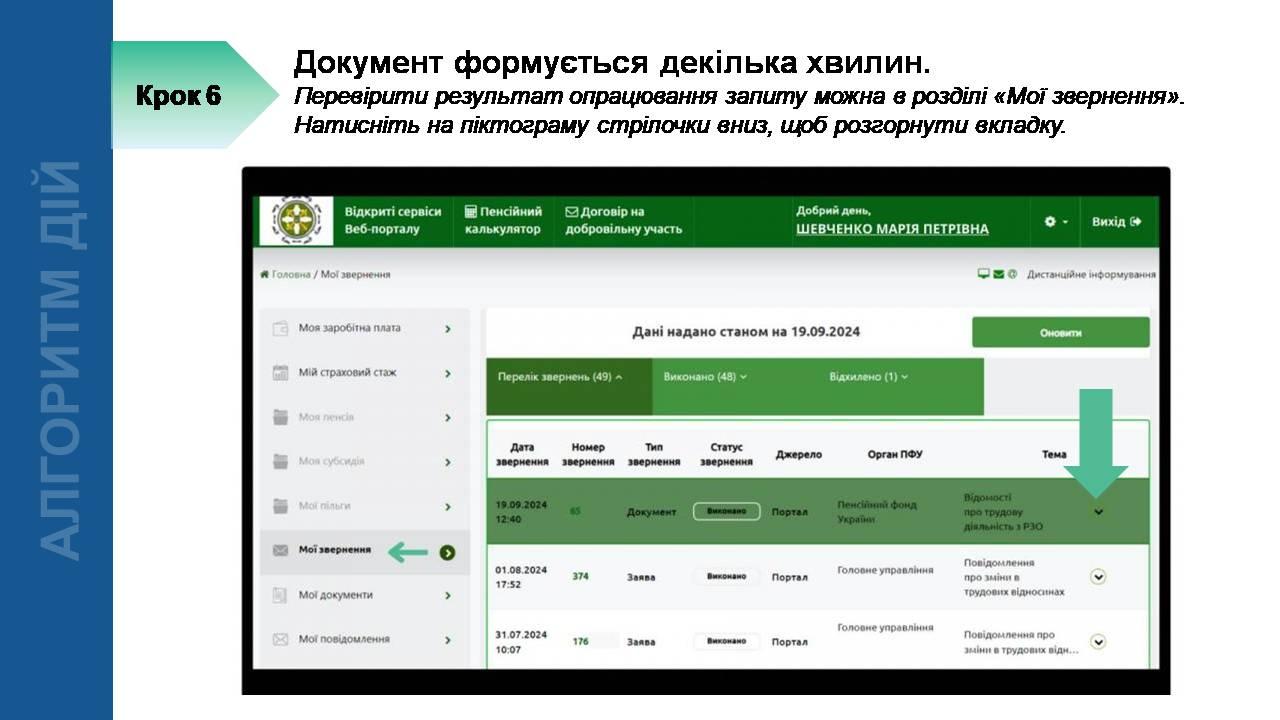The image size is (1280, 720).
Task: Sort by the Дата звернення column header
Action: pos(522,455)
